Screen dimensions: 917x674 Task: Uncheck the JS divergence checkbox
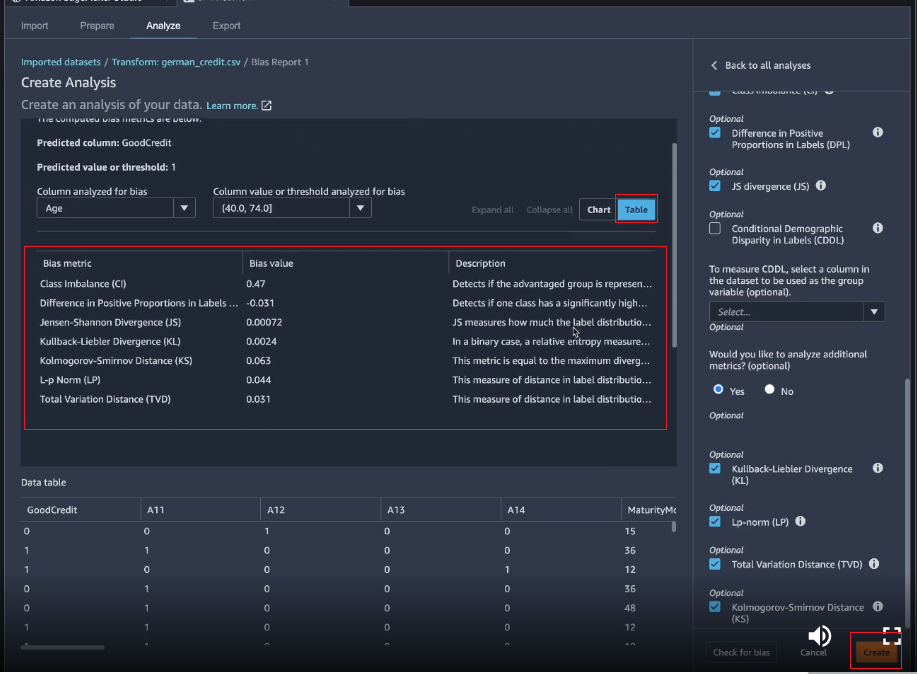(x=715, y=186)
